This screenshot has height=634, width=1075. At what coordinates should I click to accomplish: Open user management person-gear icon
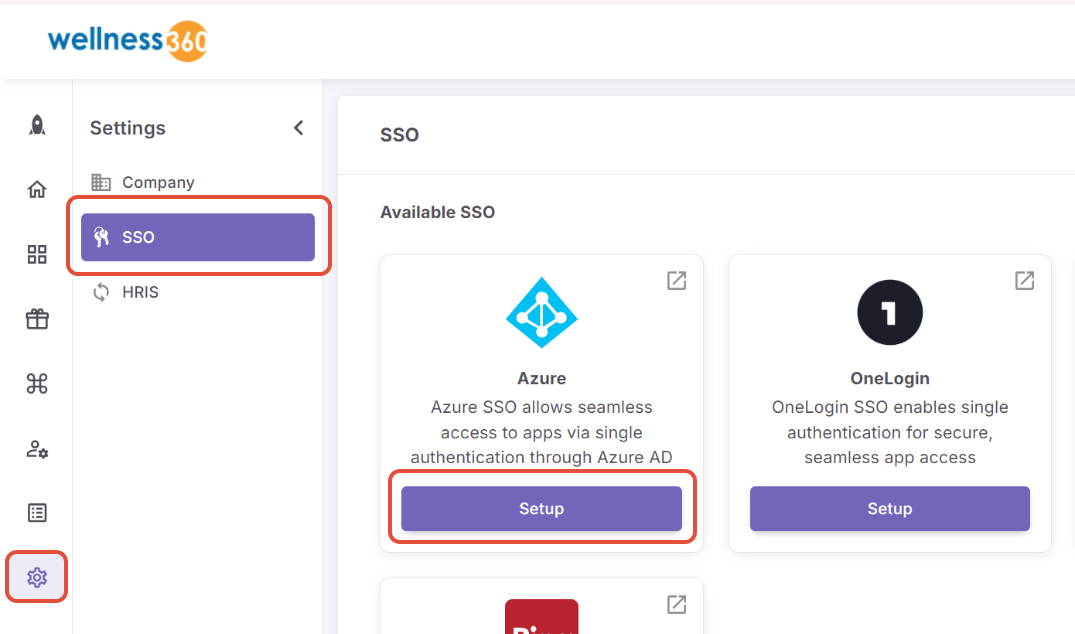[37, 449]
